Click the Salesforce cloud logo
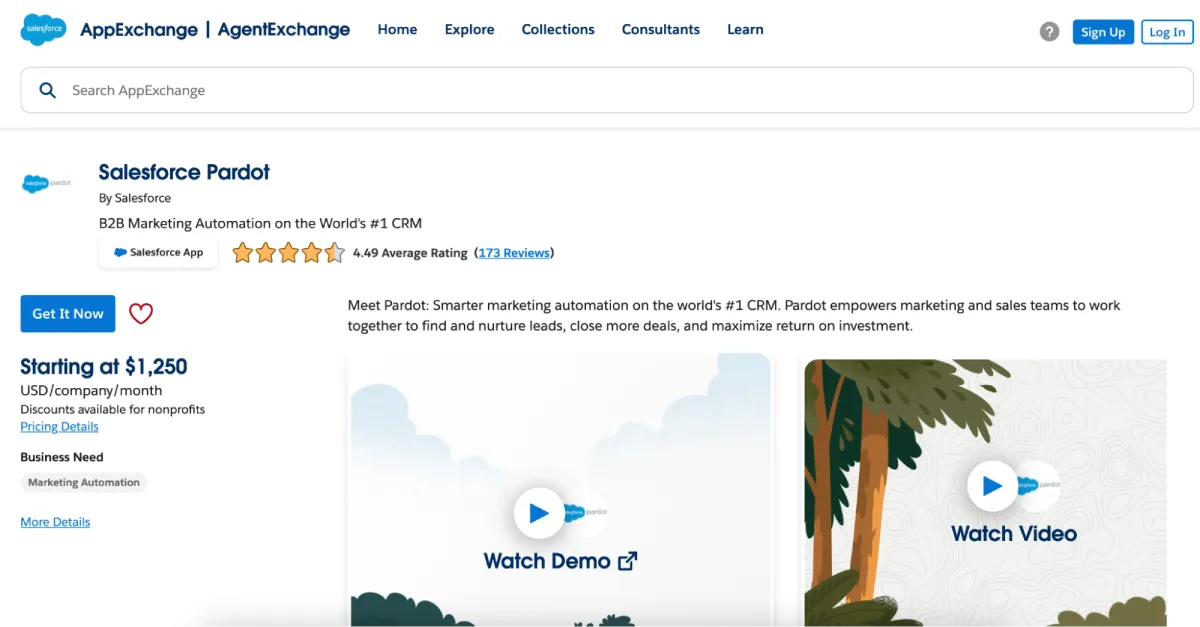1200x627 pixels. (41, 29)
